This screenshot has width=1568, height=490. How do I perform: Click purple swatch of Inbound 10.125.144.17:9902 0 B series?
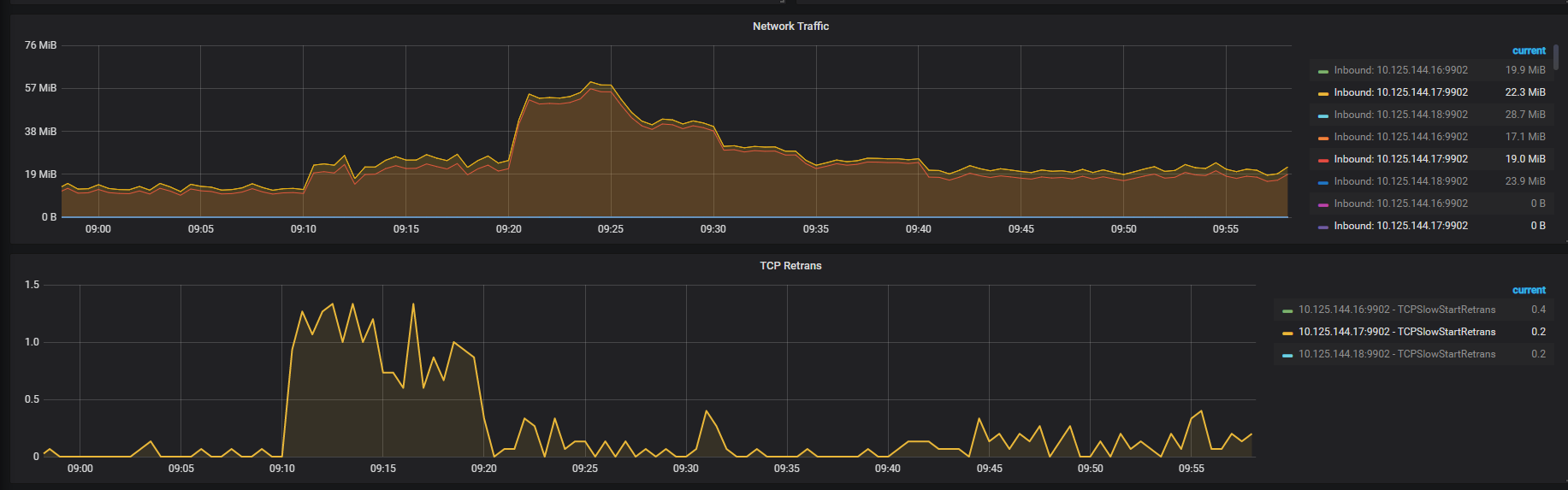click(1322, 227)
